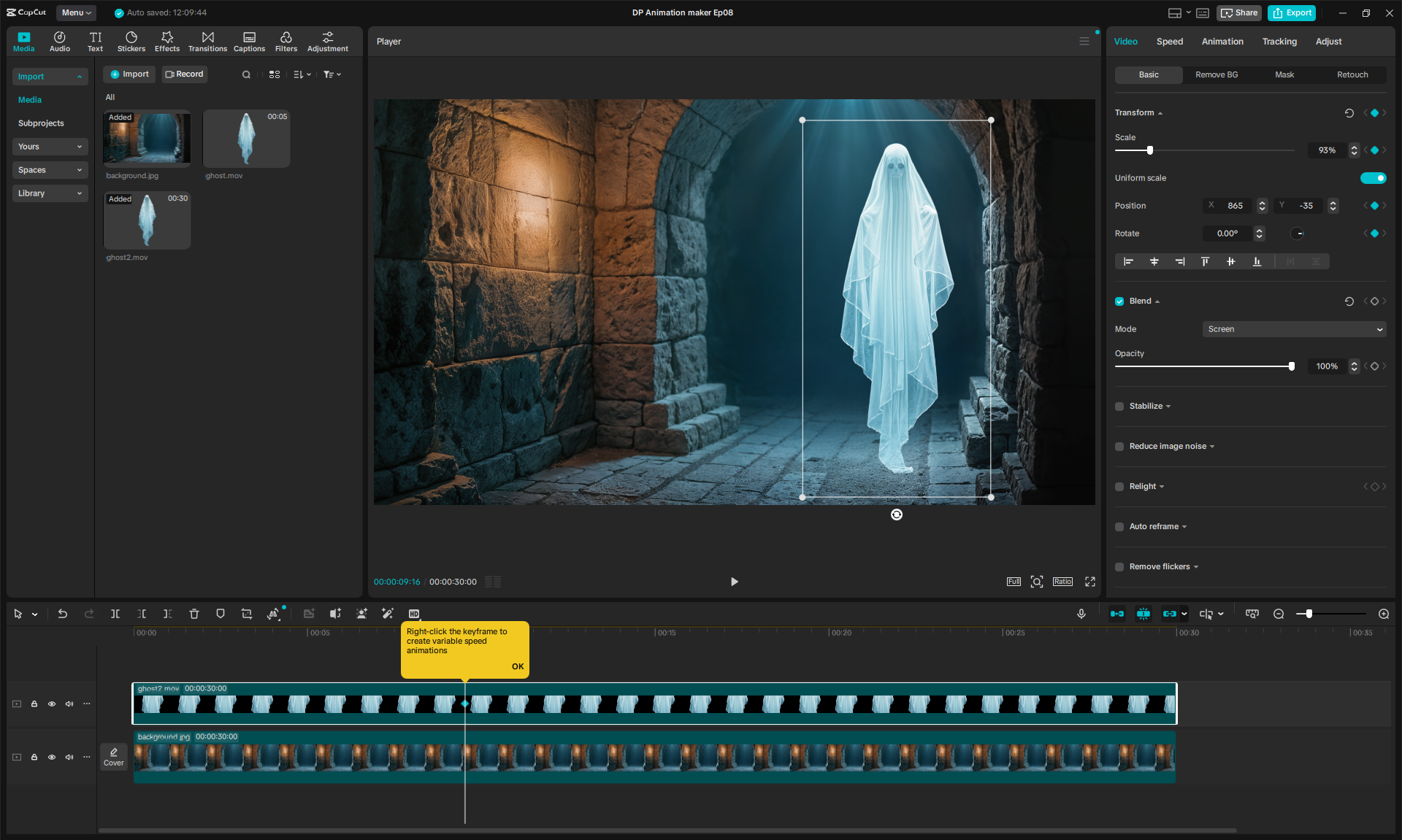Click the Delete clip trash icon
This screenshot has height=840, width=1402.
(x=194, y=614)
